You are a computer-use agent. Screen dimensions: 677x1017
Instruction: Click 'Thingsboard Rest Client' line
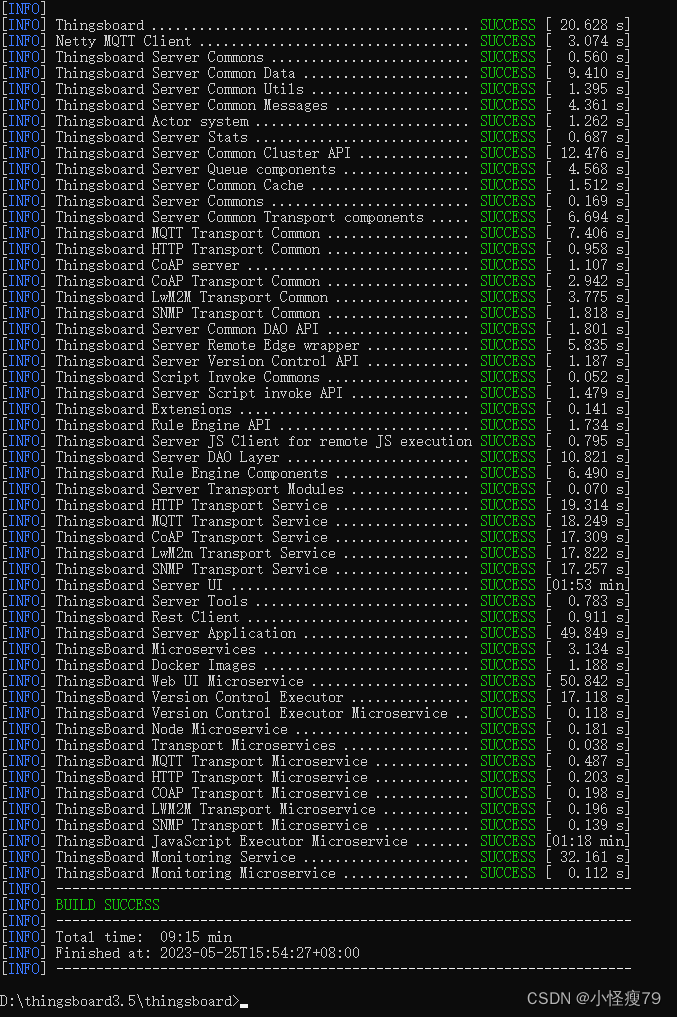[x=316, y=617]
